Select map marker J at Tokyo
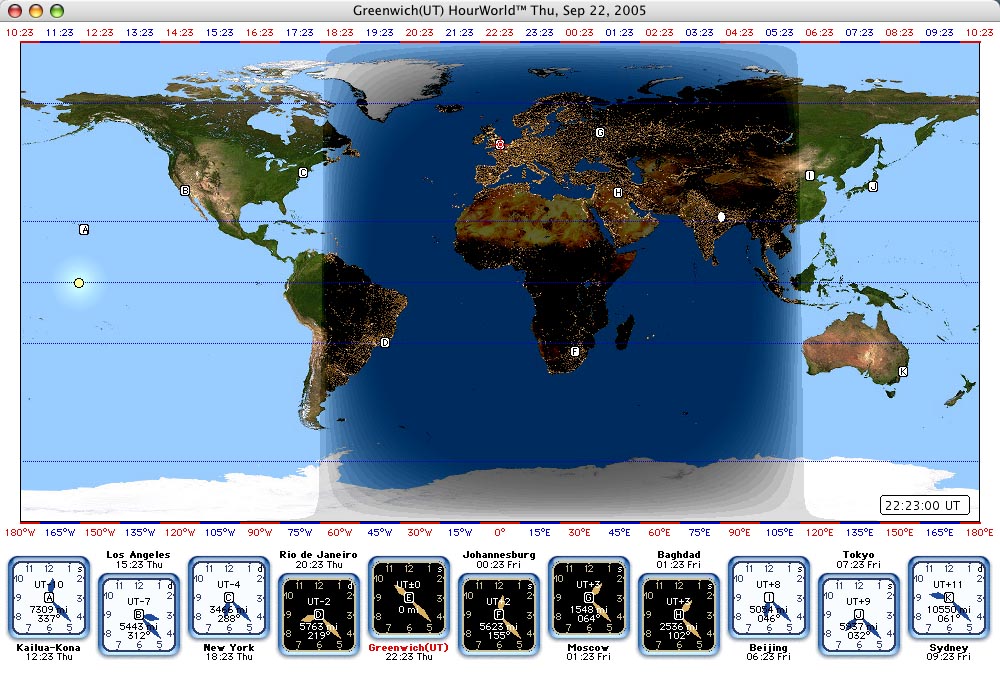Screen dimensions: 1000x682 click(873, 186)
